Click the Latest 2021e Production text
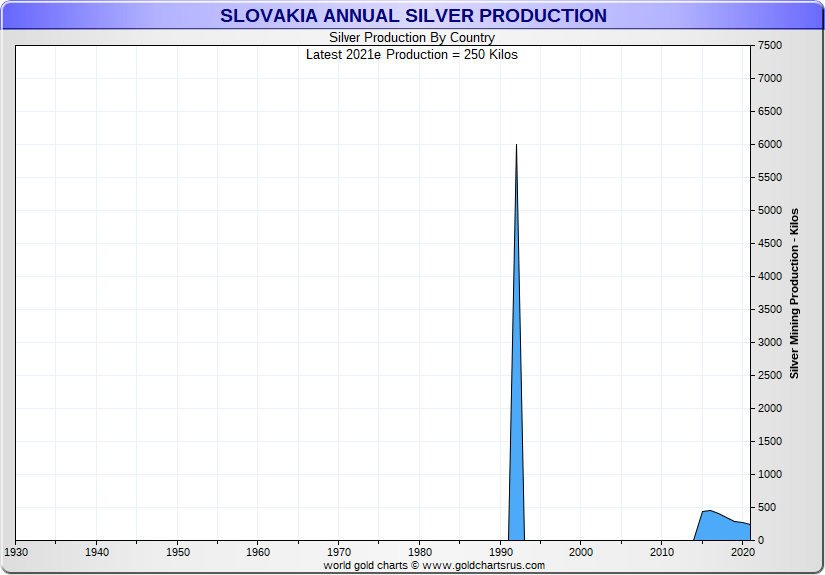This screenshot has width=825, height=575. (412, 54)
